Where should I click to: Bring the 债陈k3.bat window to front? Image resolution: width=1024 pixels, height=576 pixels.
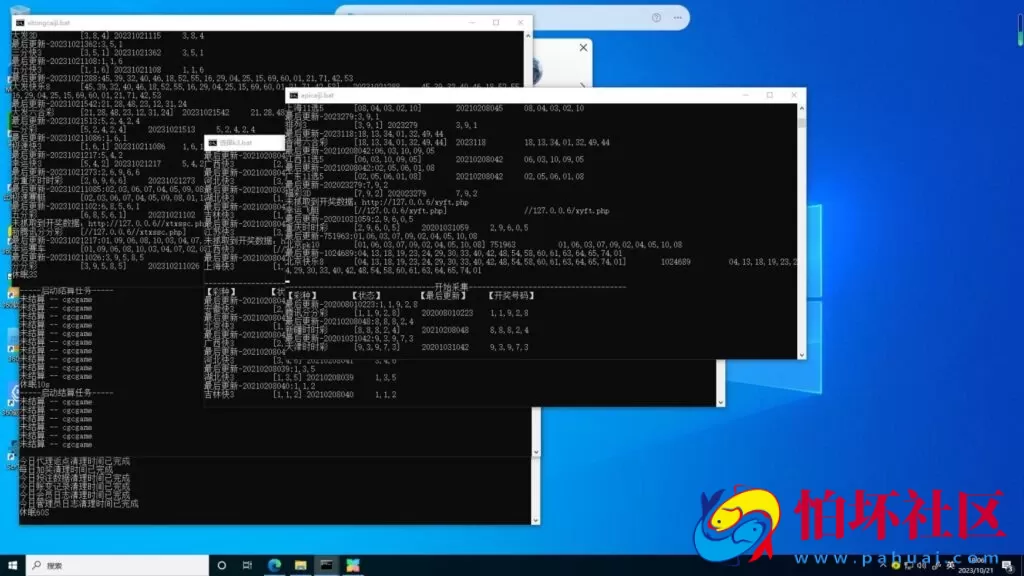(244, 142)
